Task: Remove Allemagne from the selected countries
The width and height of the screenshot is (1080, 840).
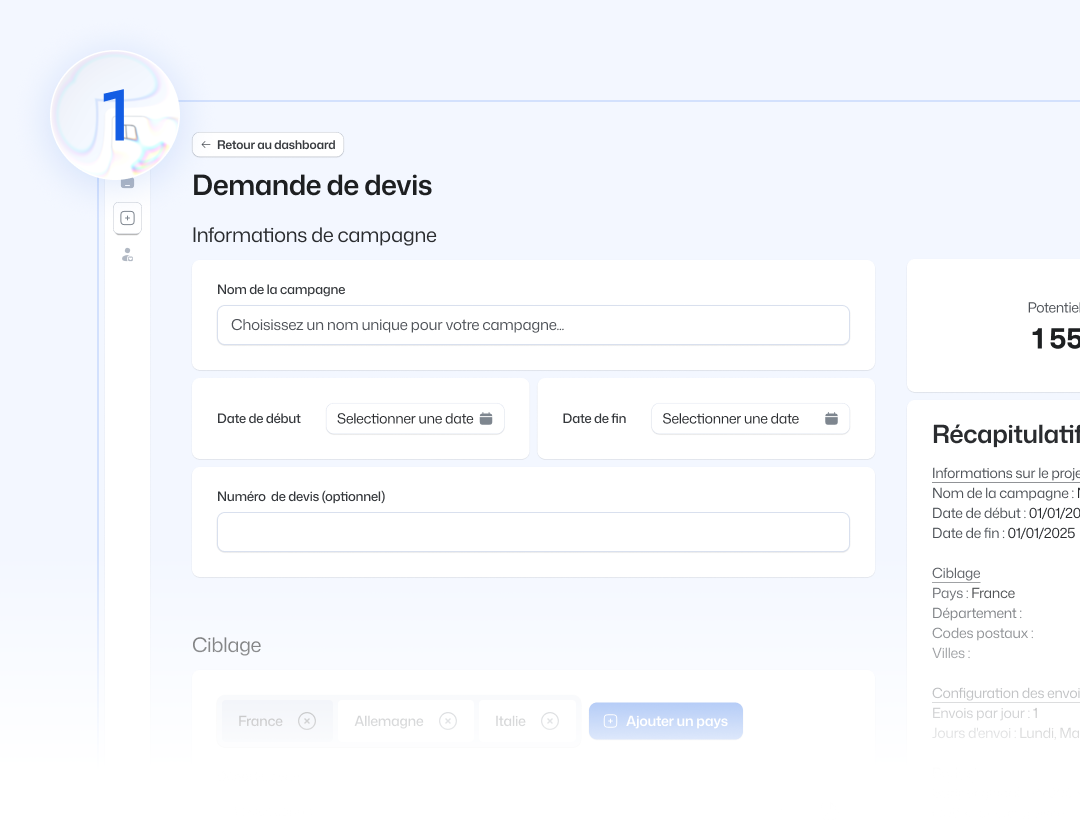Action: click(448, 720)
